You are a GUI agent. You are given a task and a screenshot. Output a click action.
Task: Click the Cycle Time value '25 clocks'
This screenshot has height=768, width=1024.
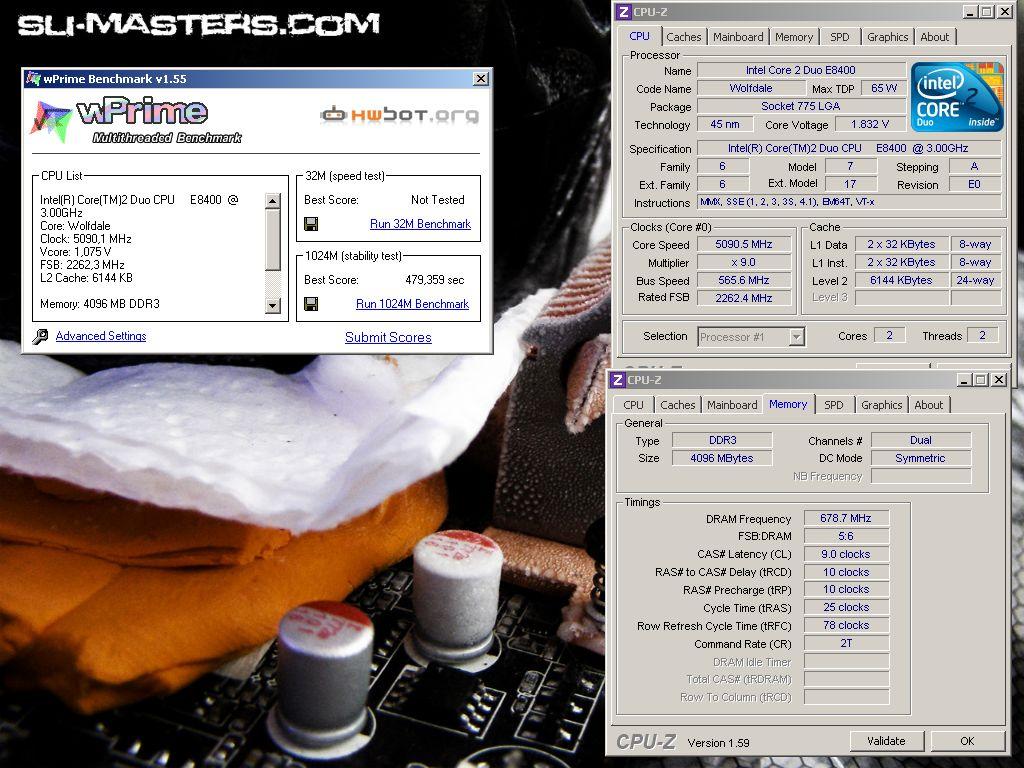[846, 607]
